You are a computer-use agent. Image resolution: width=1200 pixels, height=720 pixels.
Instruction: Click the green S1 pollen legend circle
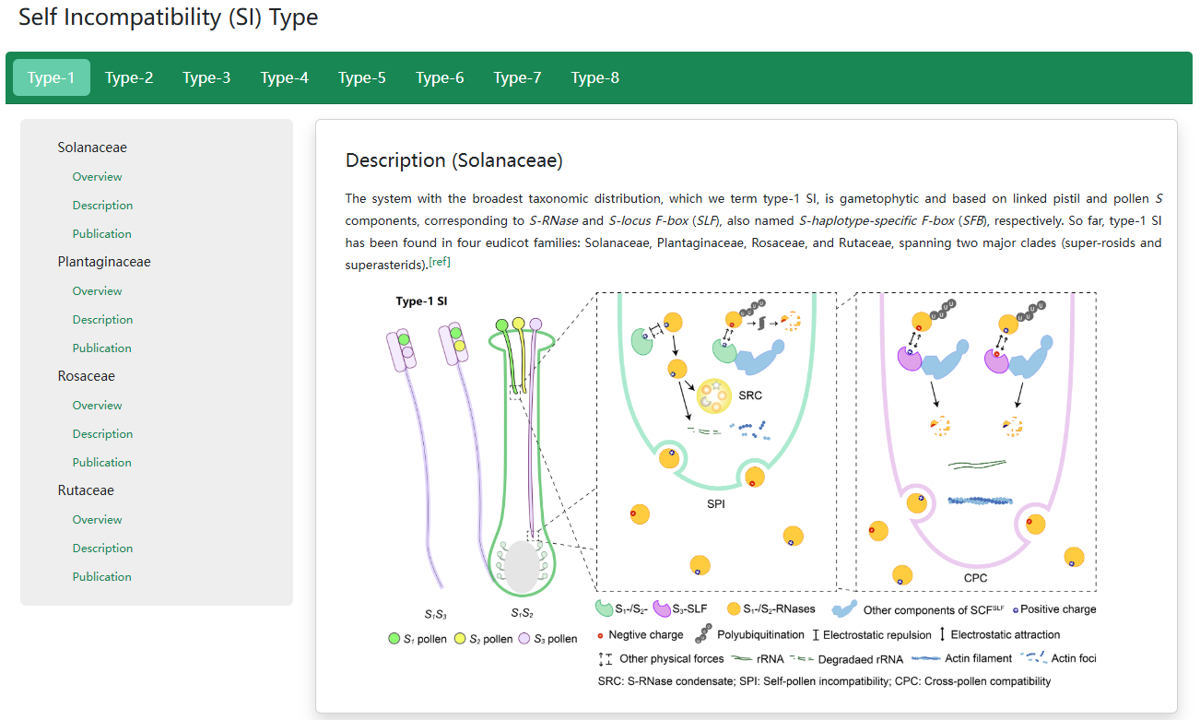pyautogui.click(x=394, y=638)
